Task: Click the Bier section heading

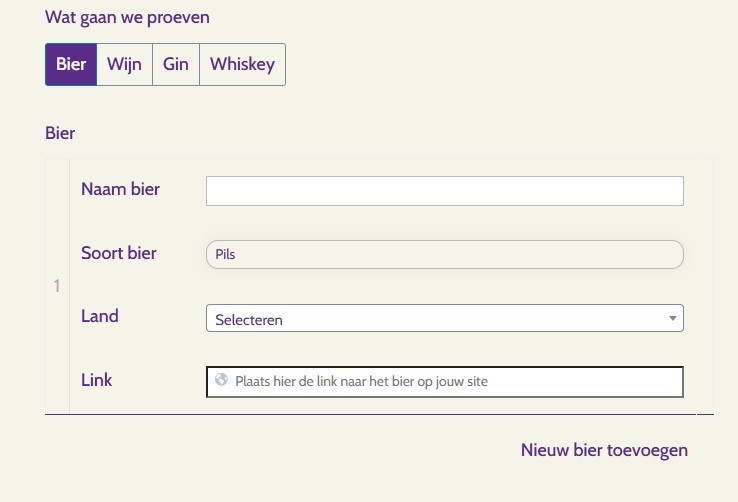Action: pyautogui.click(x=60, y=132)
